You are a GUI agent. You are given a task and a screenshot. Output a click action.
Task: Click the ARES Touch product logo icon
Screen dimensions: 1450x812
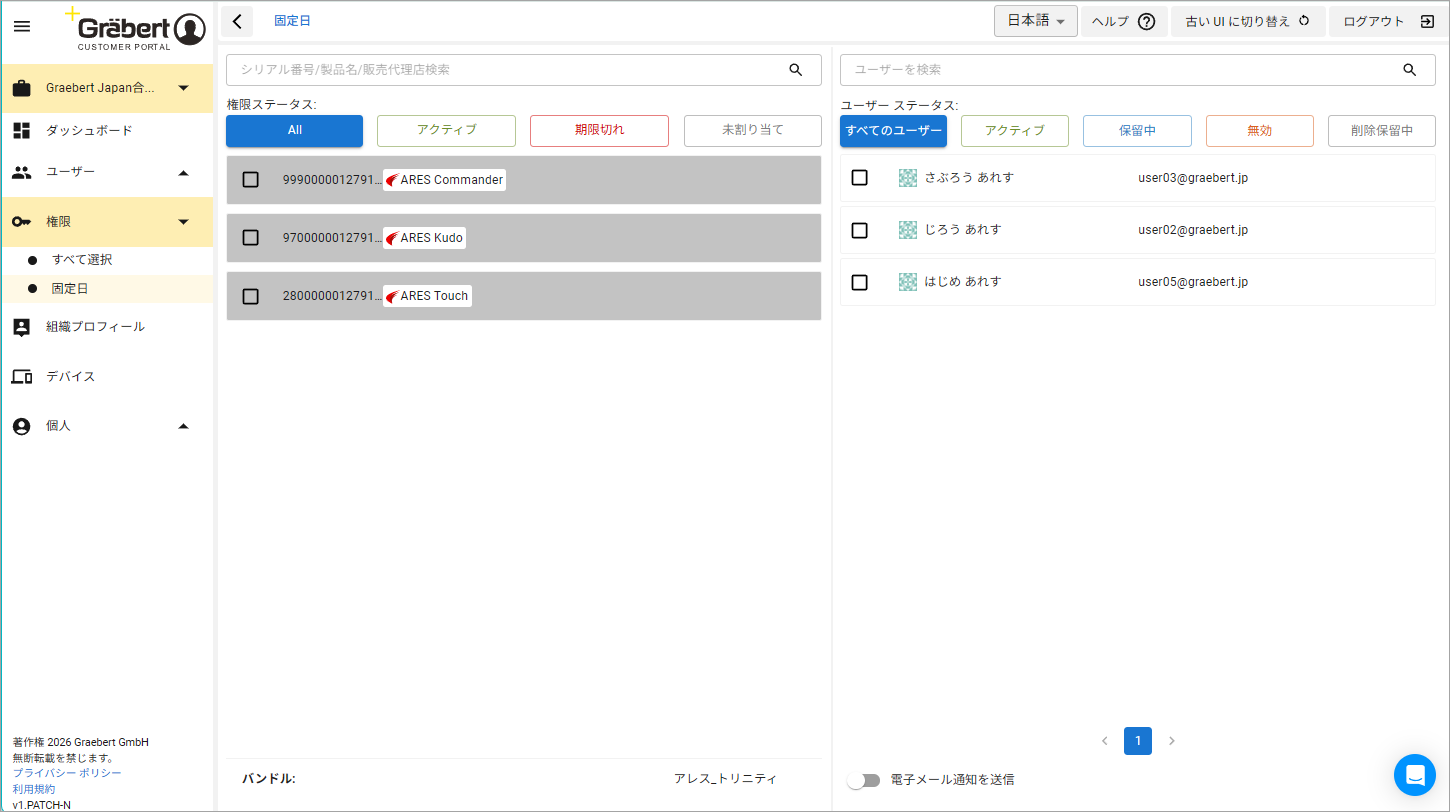point(392,296)
